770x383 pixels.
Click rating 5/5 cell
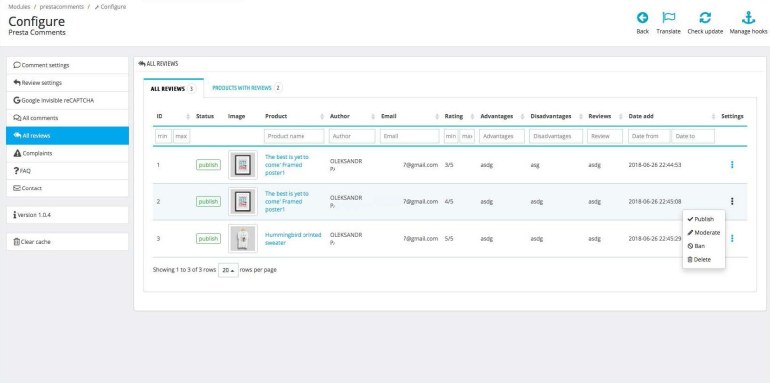coord(449,239)
